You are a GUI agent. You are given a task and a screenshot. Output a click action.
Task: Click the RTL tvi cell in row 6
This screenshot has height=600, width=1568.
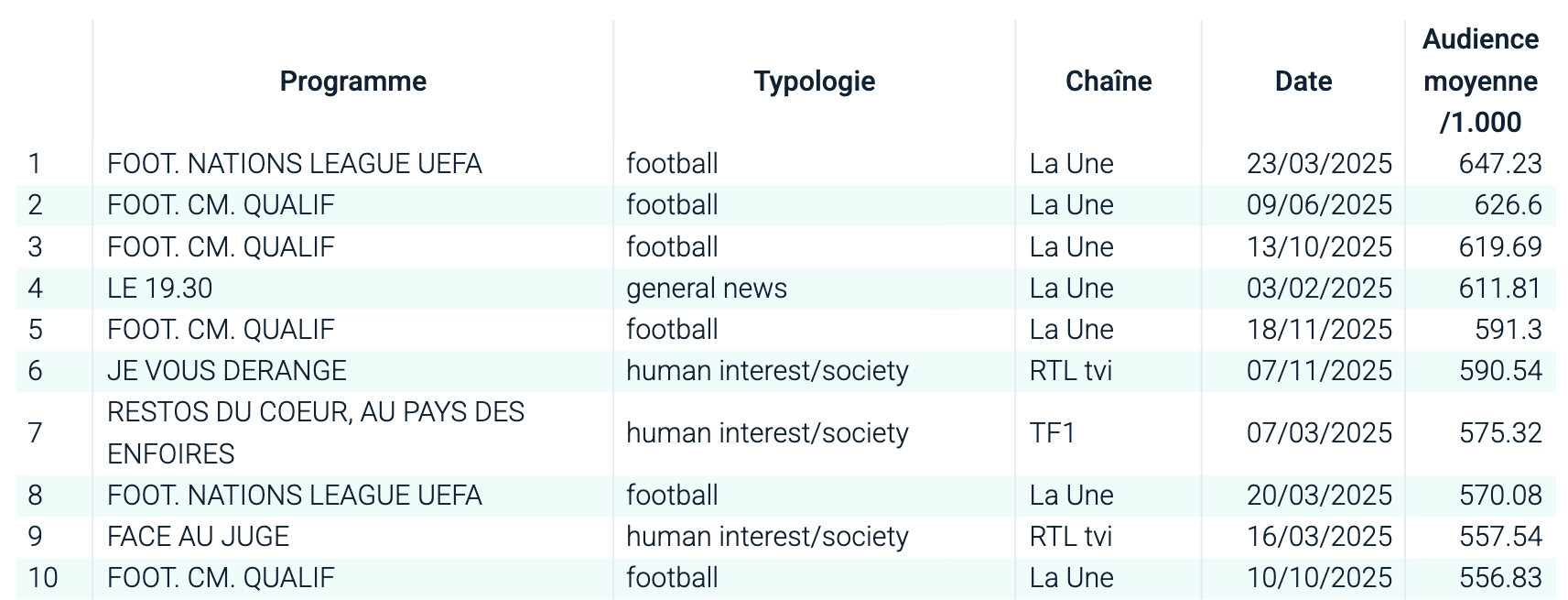coord(1070,371)
